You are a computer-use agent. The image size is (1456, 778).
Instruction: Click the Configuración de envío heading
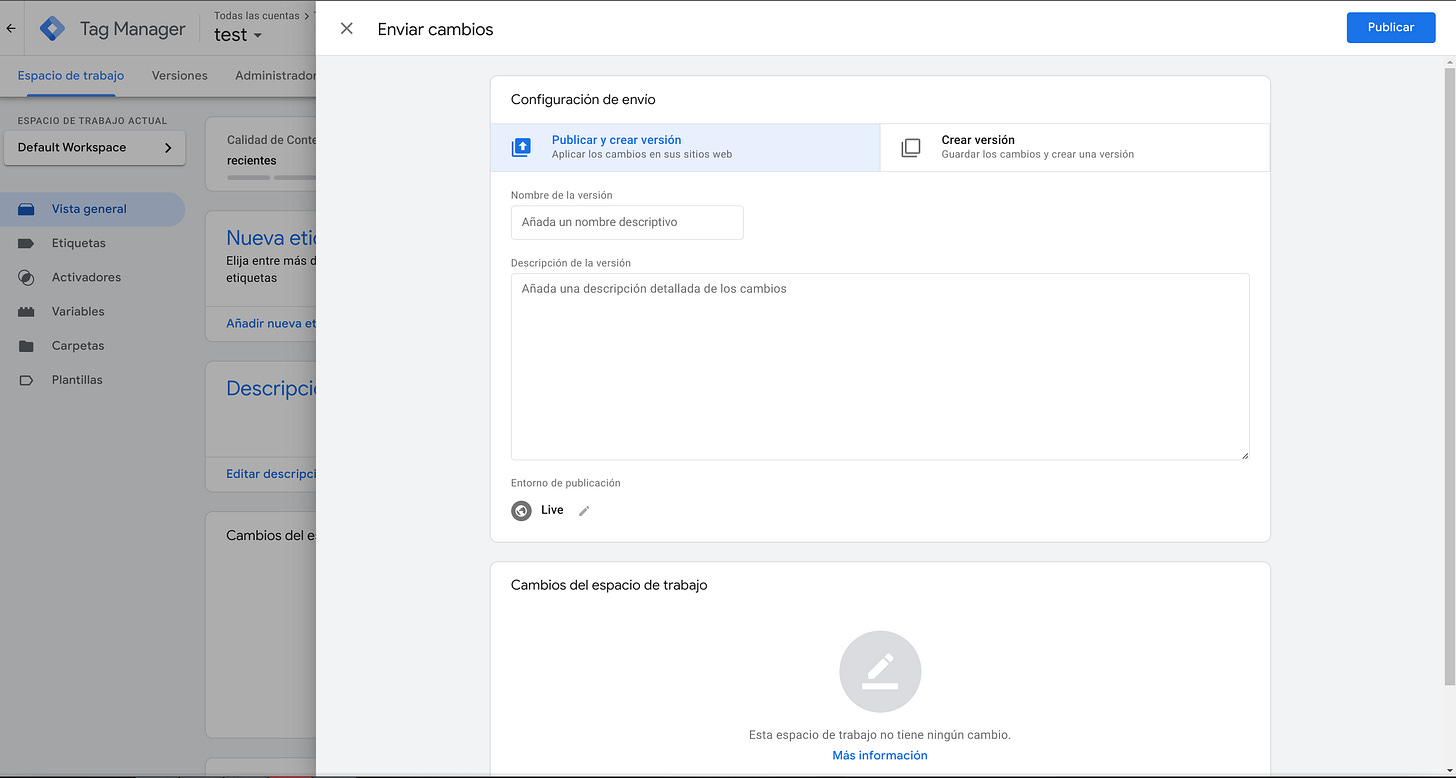coord(583,99)
